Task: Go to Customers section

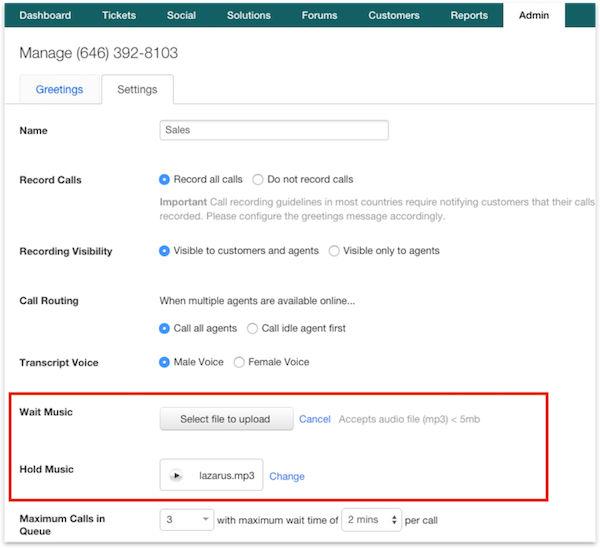Action: click(394, 15)
